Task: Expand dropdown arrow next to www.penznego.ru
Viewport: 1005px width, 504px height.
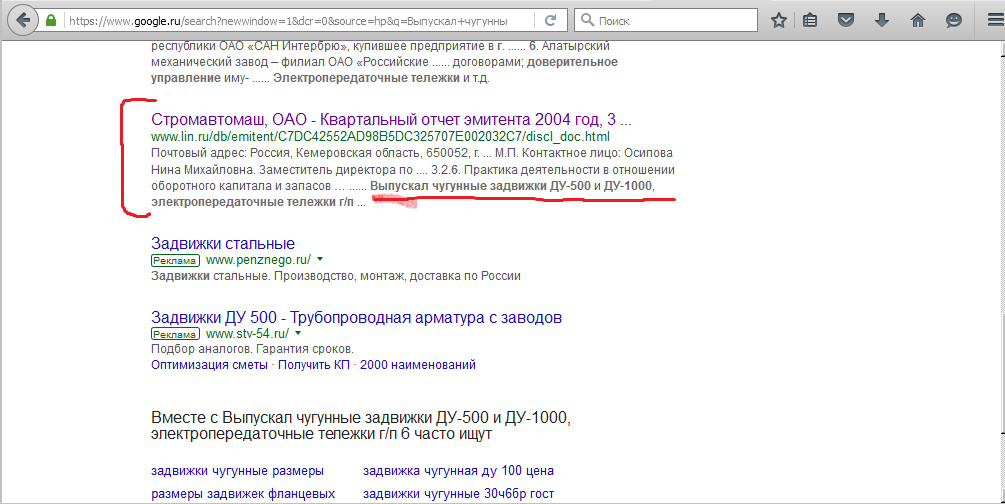Action: click(320, 260)
